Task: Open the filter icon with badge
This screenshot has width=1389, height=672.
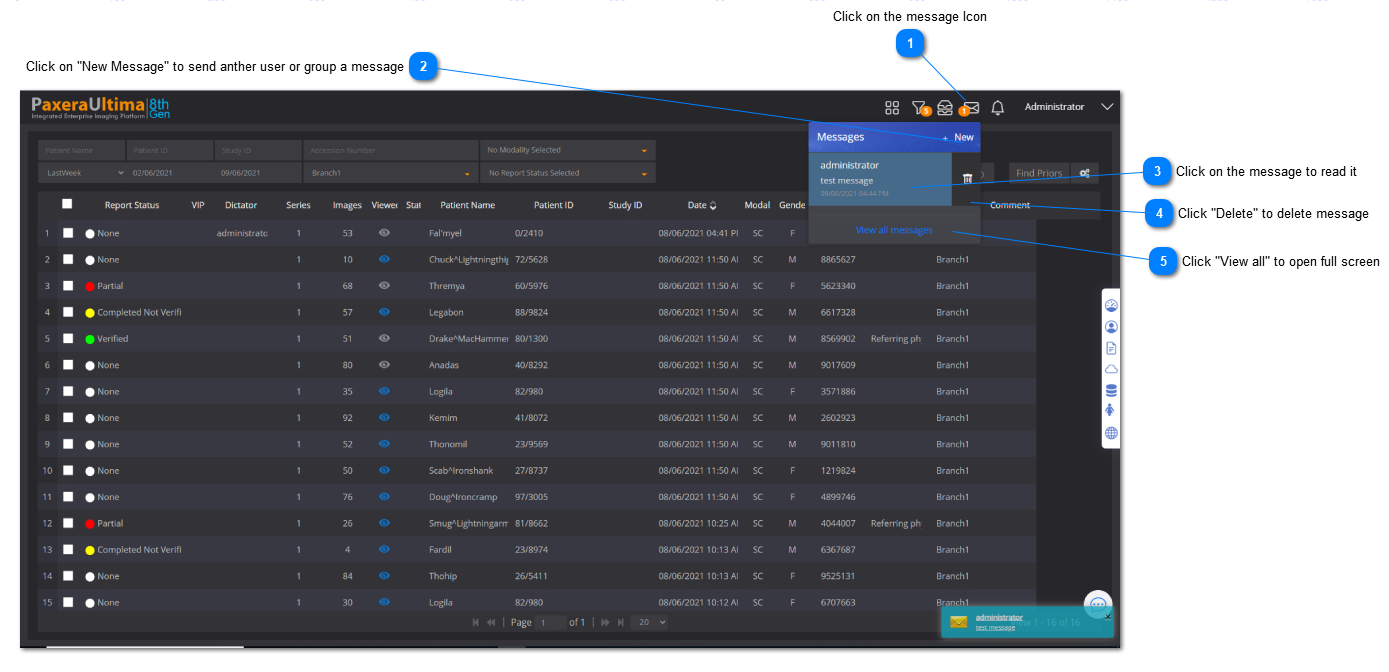Action: (919, 108)
